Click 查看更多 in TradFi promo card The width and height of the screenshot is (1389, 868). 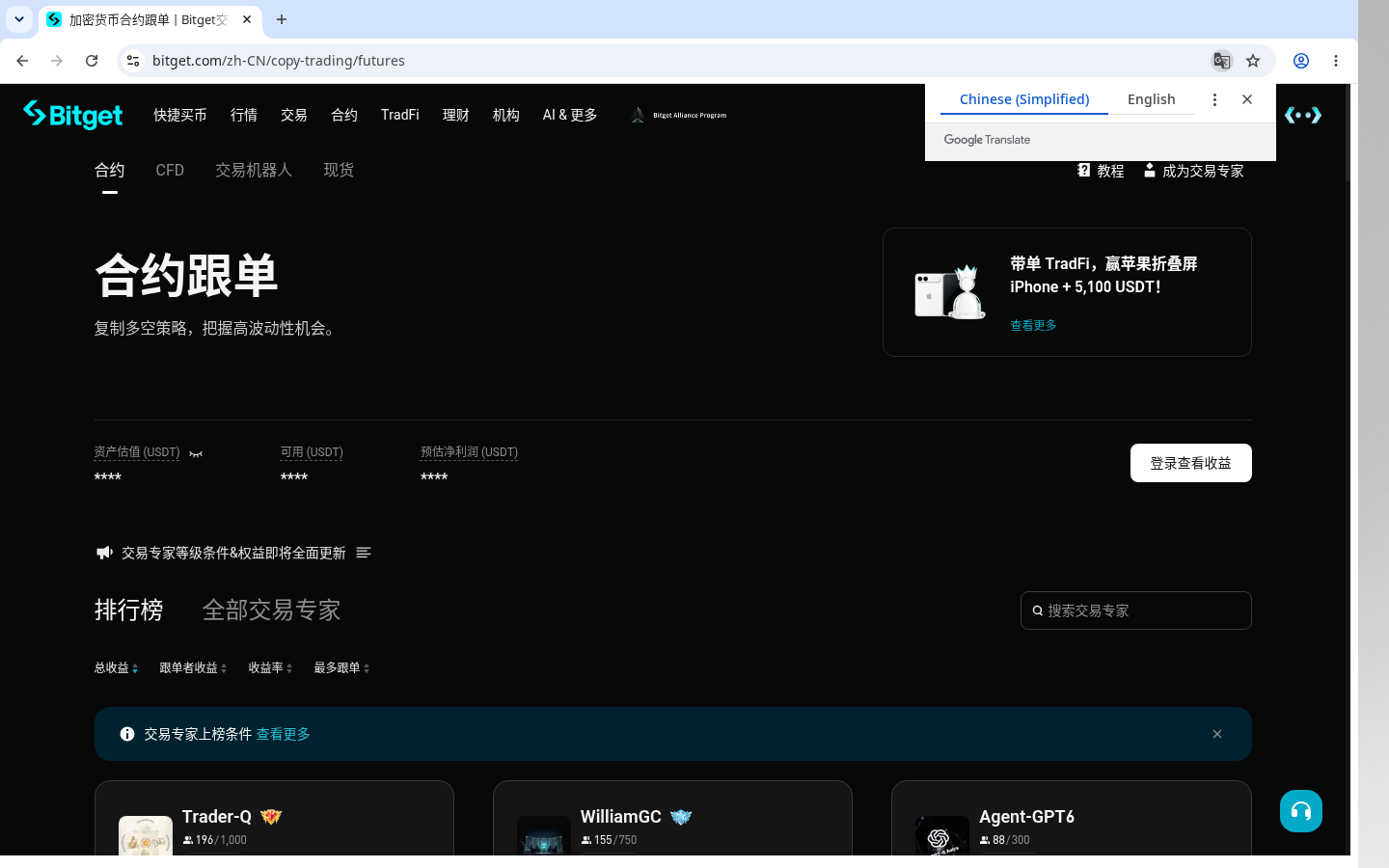click(x=1033, y=325)
